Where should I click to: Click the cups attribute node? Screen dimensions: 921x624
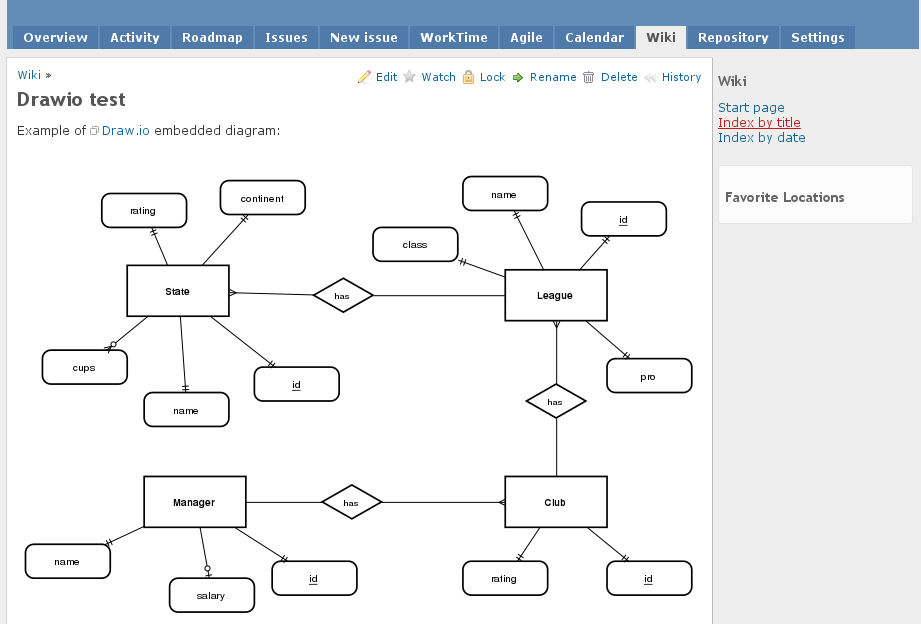coord(85,367)
